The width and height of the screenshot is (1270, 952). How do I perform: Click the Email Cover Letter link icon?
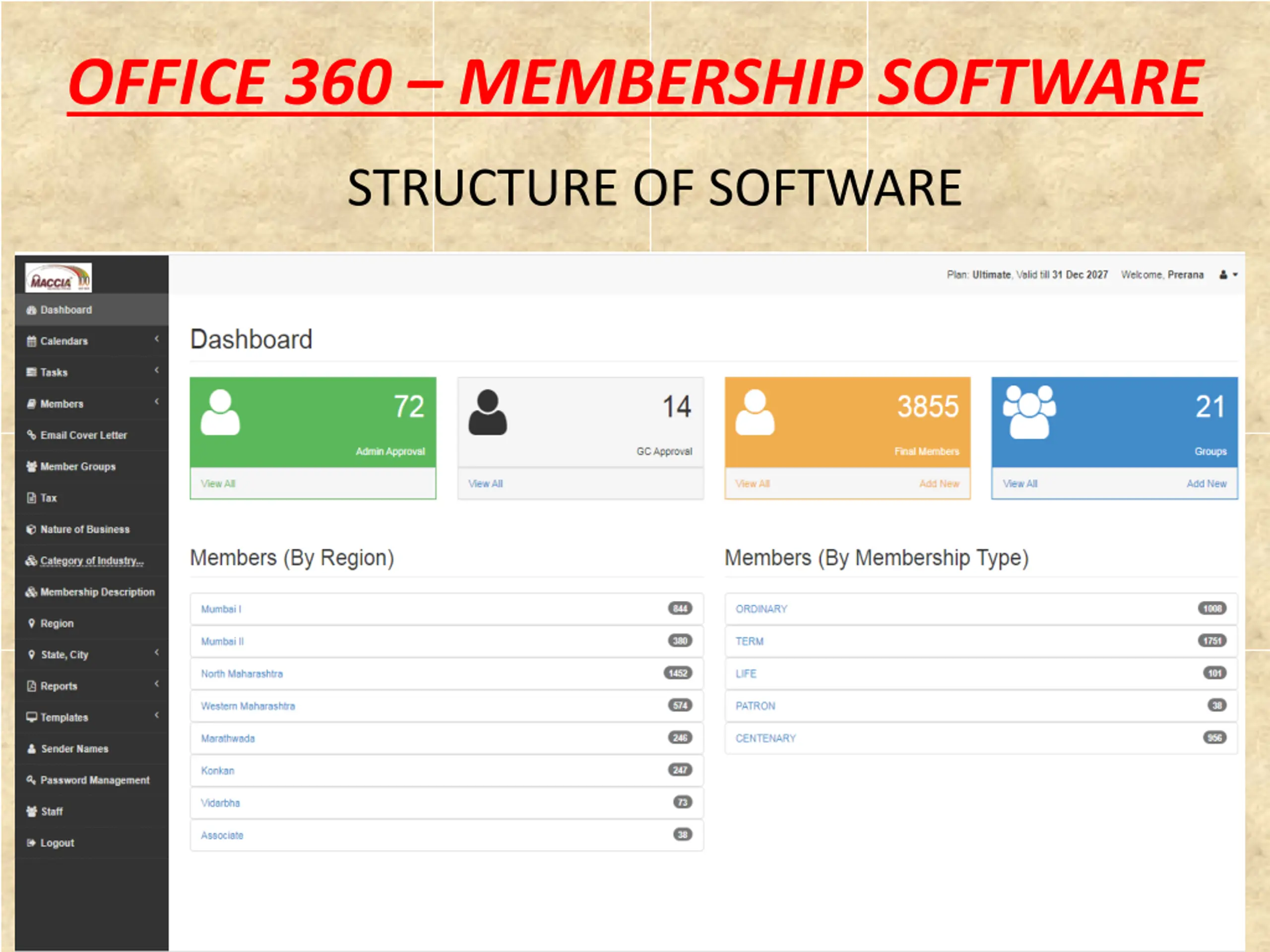tap(32, 435)
